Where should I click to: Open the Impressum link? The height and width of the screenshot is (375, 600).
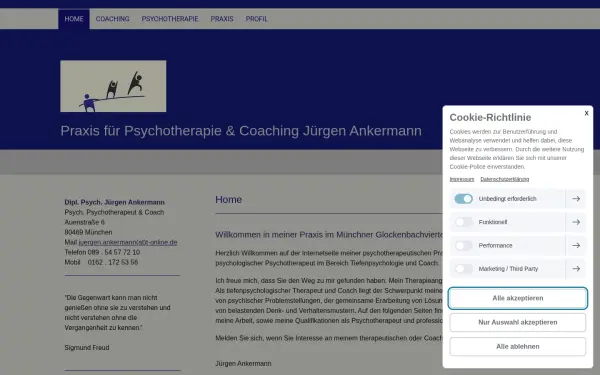click(462, 179)
